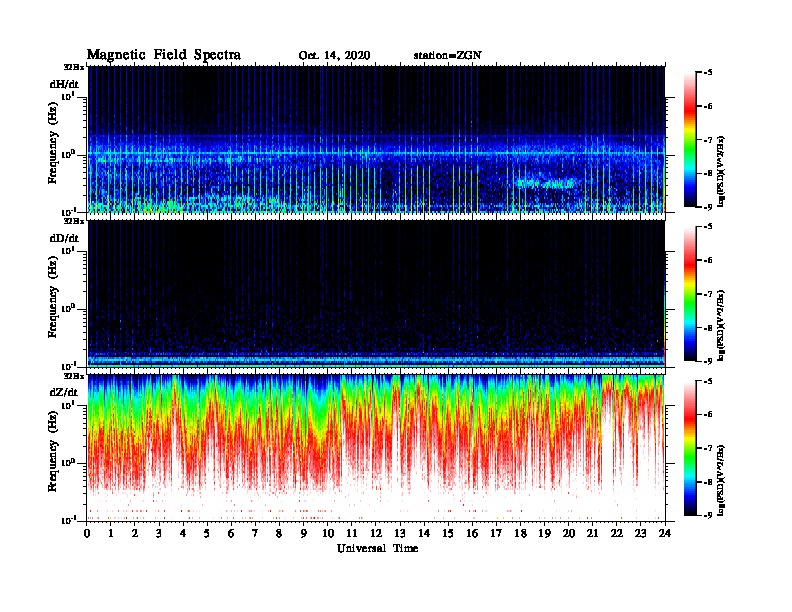
Task: Click hour tick label "3" on time axis
Action: pyautogui.click(x=159, y=534)
